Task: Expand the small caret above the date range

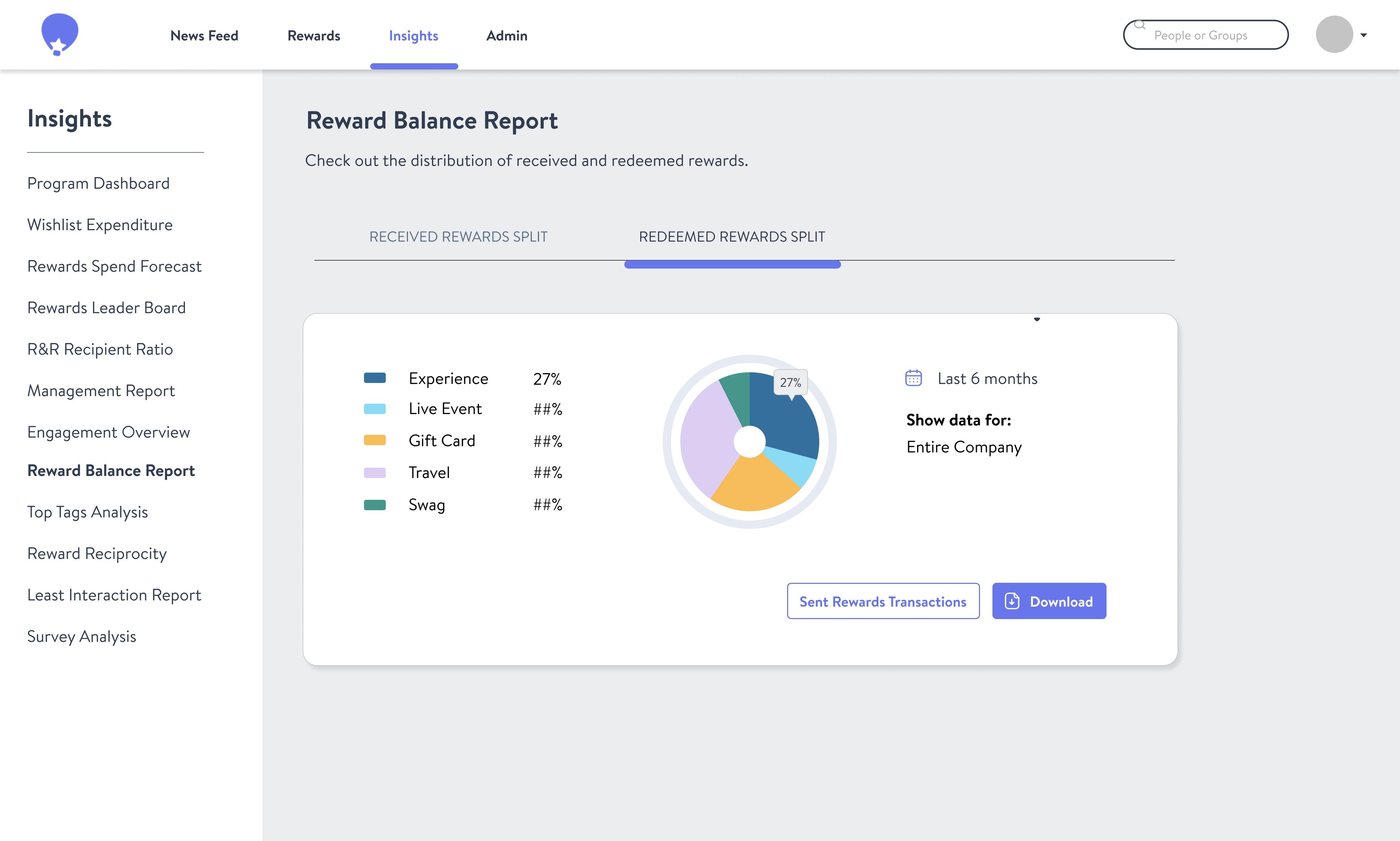Action: [x=1036, y=320]
